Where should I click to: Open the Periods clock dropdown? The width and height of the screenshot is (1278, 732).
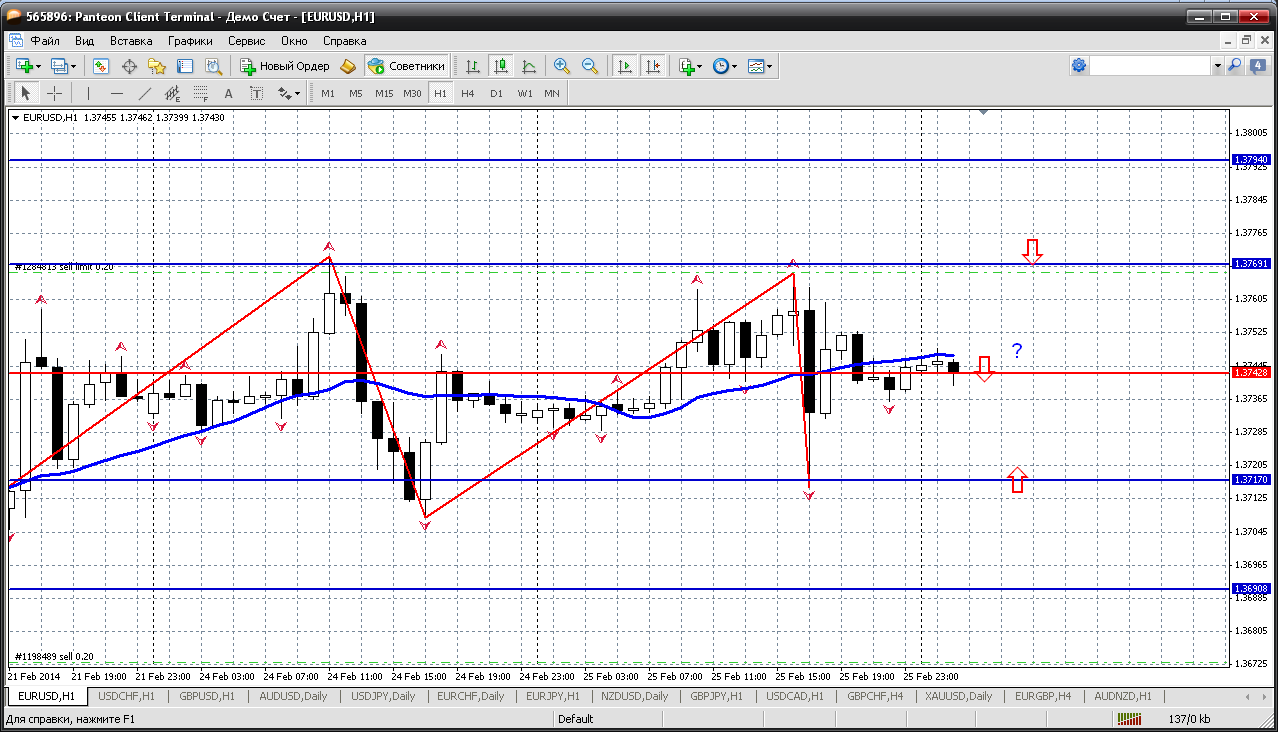click(725, 66)
